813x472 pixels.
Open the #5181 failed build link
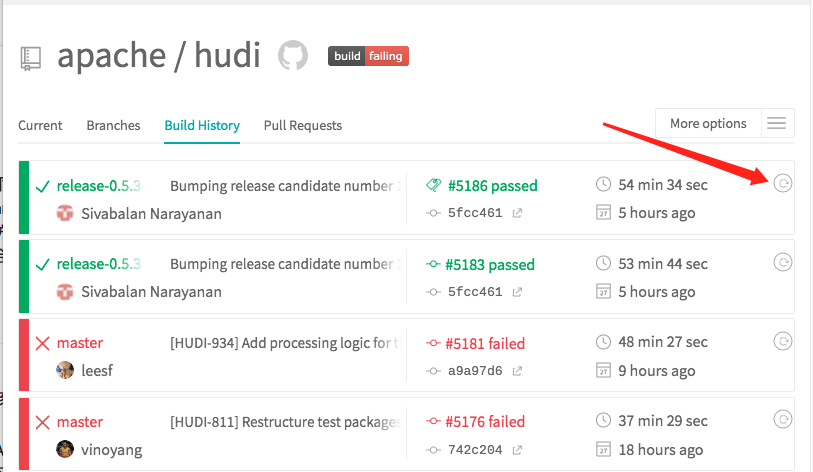click(485, 343)
